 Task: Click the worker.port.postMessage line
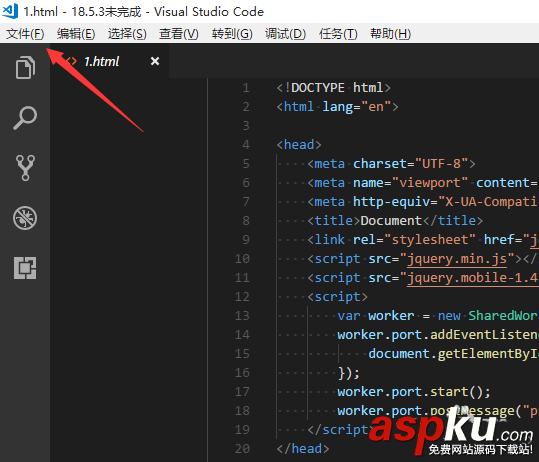pyautogui.click(x=438, y=411)
